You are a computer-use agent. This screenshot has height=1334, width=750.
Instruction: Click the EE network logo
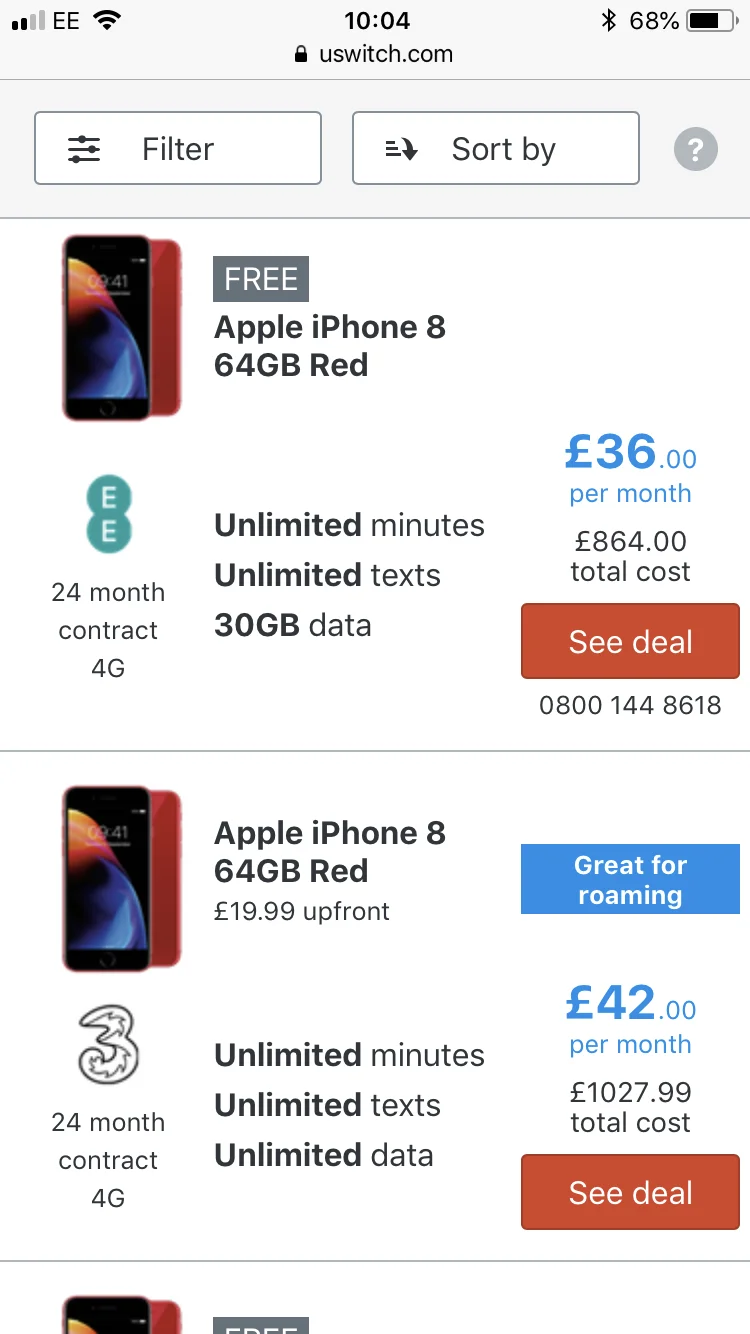[108, 514]
